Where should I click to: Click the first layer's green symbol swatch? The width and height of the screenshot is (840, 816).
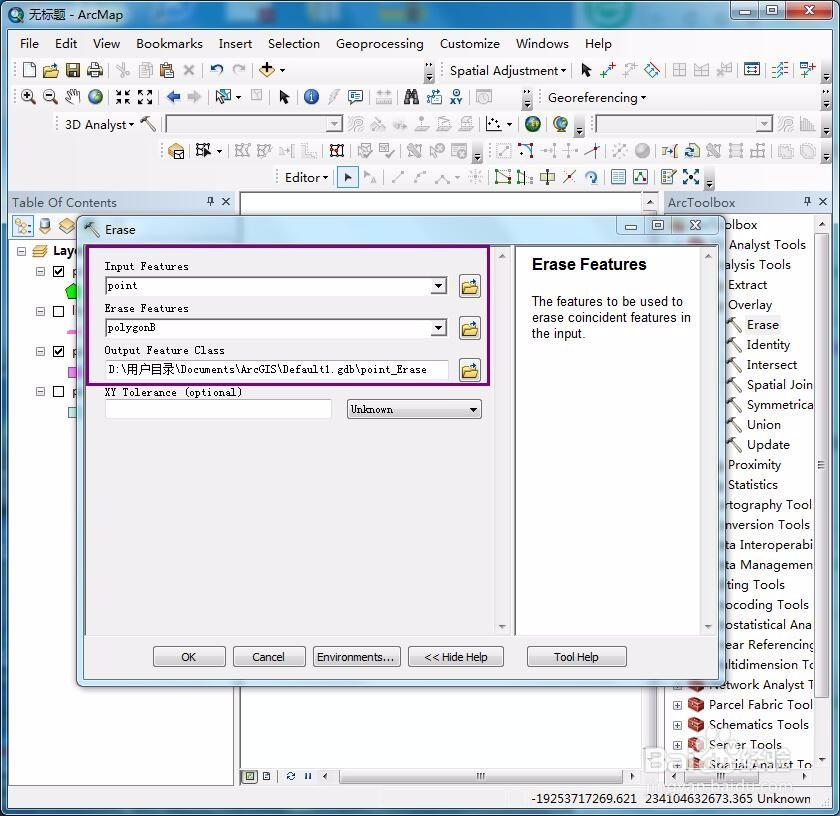pyautogui.click(x=71, y=291)
